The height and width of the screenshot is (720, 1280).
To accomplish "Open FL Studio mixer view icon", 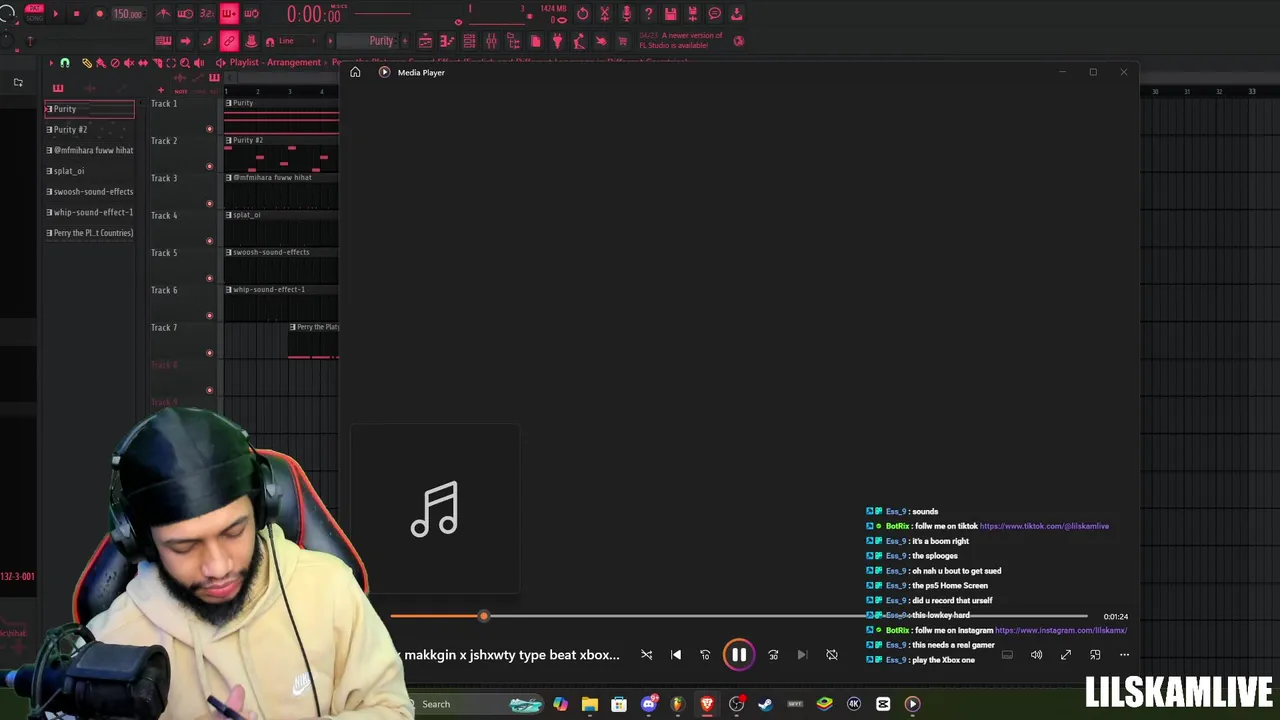I will 491,41.
